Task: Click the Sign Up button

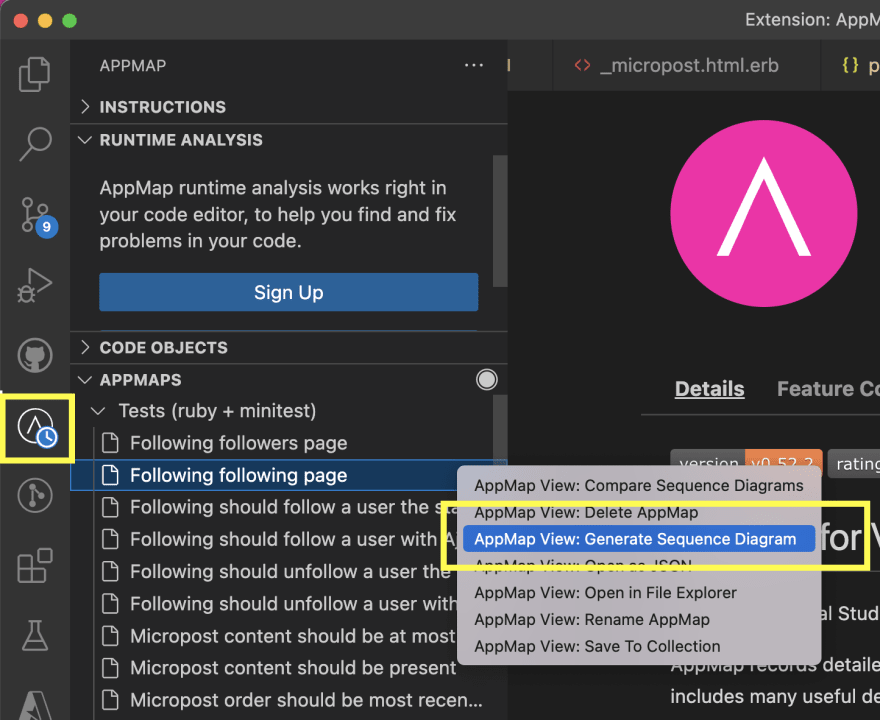Action: click(x=288, y=292)
